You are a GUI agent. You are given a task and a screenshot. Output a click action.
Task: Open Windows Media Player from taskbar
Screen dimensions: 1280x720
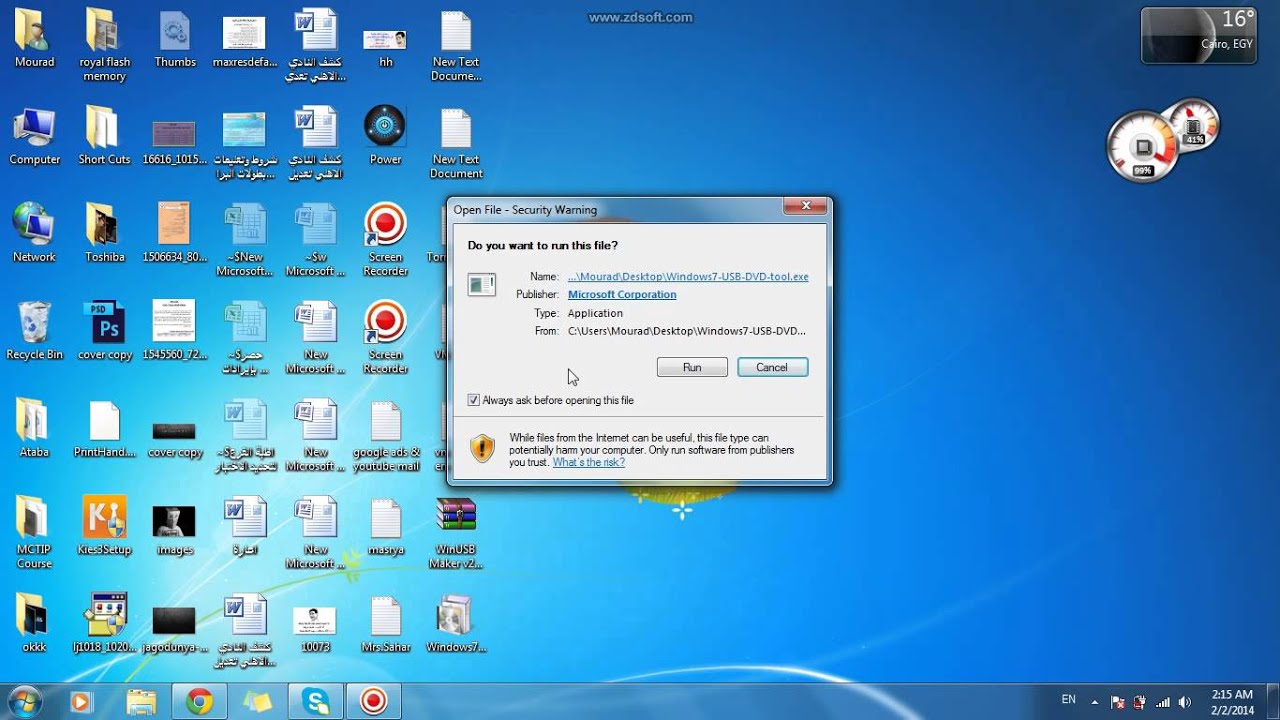click(80, 702)
